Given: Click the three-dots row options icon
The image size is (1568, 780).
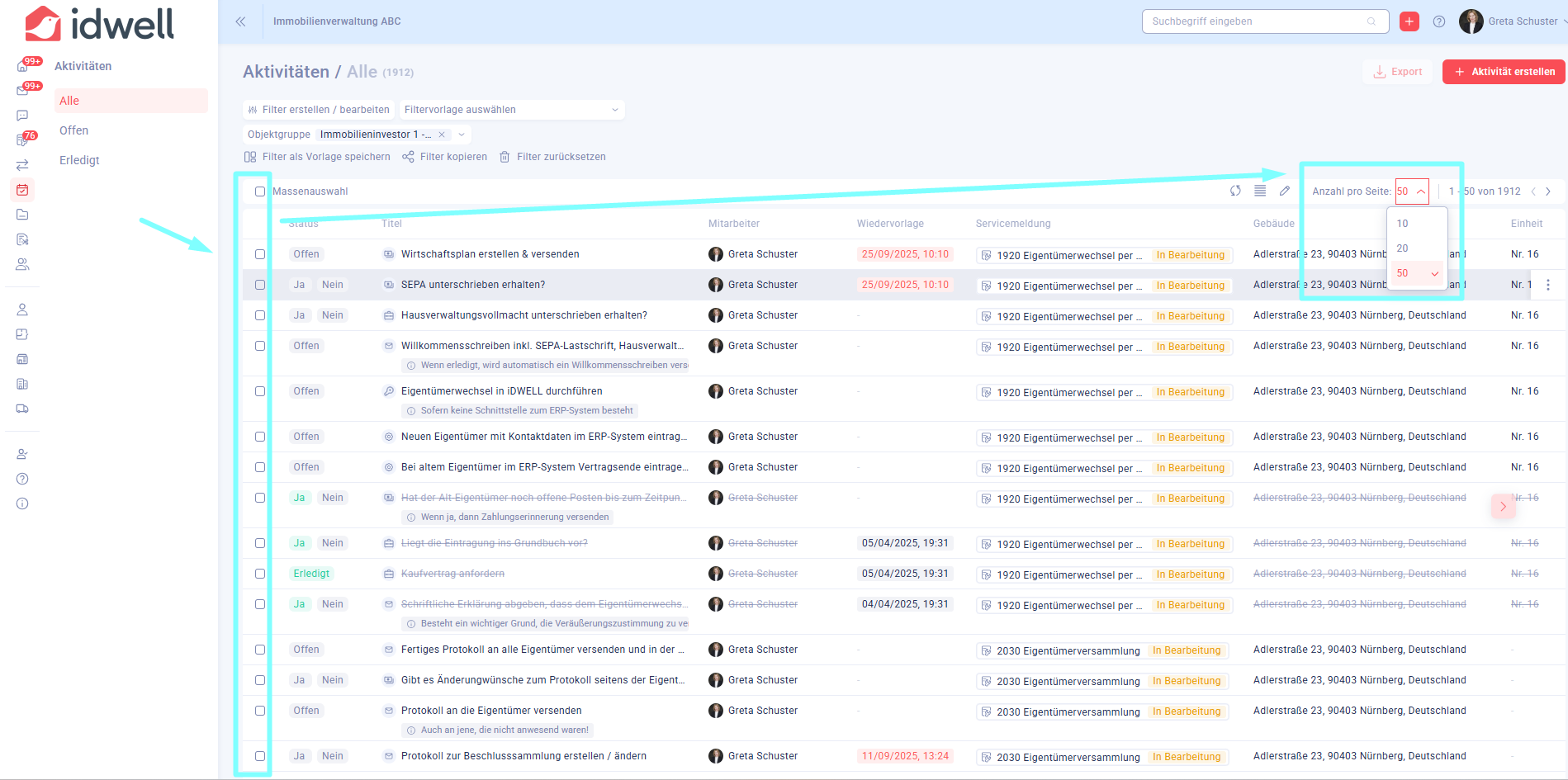Looking at the screenshot, I should (1548, 285).
